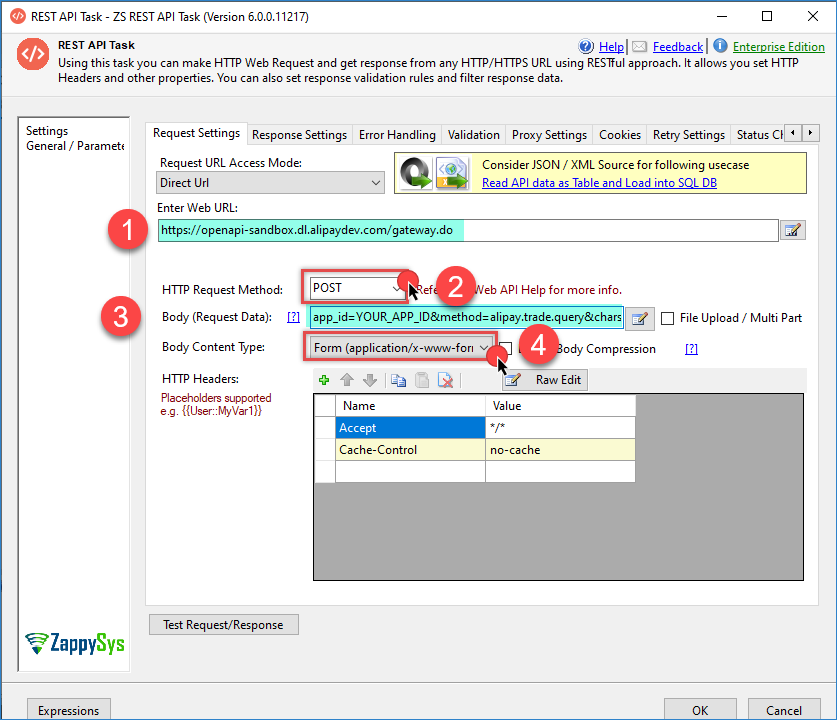Viewport: 837px width, 720px height.
Task: Toggle the Body Compression checkbox
Action: (x=506, y=349)
